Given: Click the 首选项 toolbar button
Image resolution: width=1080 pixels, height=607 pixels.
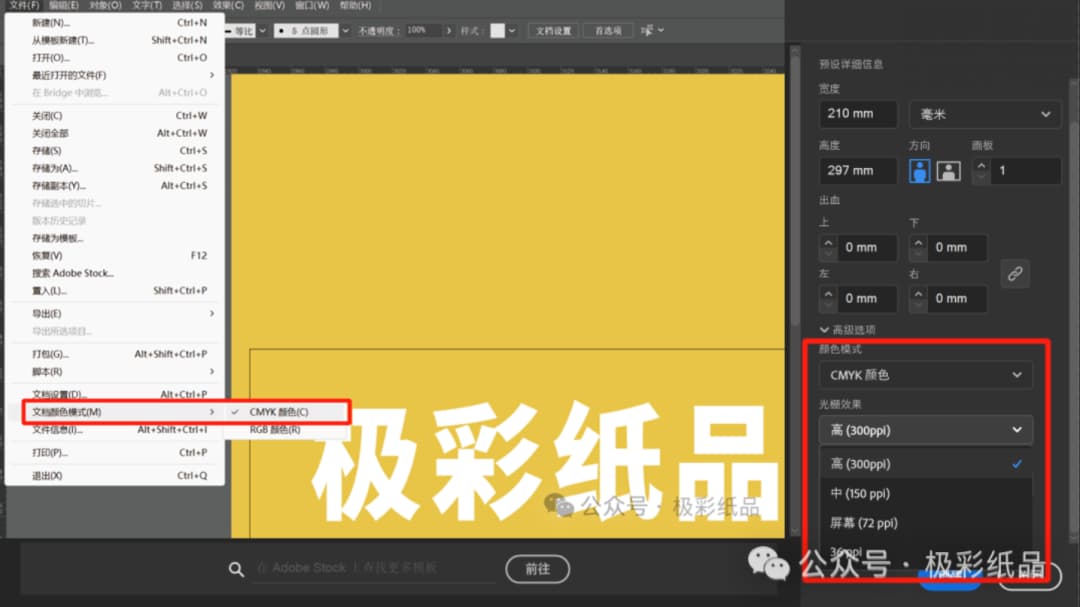Looking at the screenshot, I should pos(608,30).
